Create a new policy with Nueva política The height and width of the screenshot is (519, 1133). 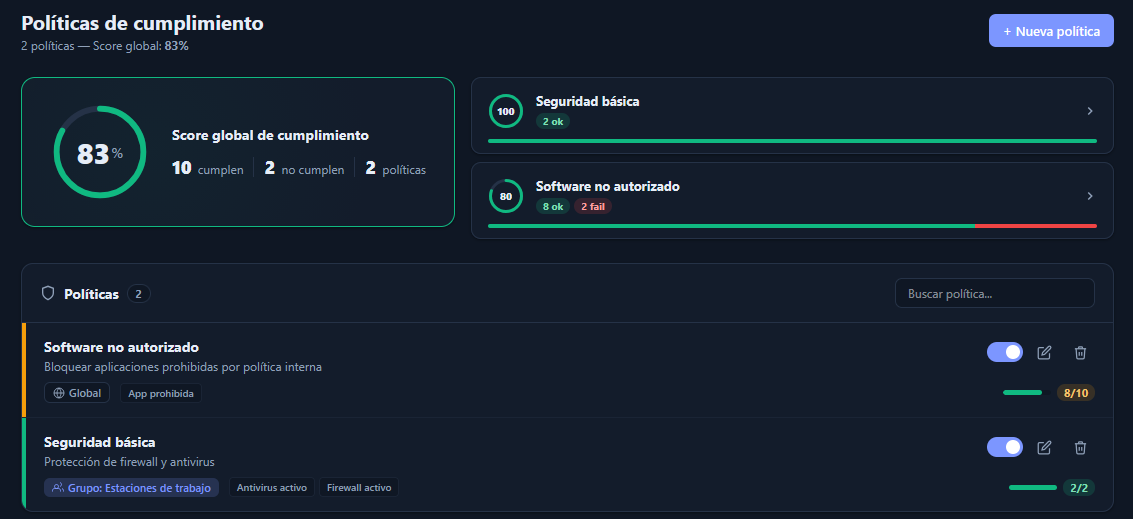tap(1051, 31)
